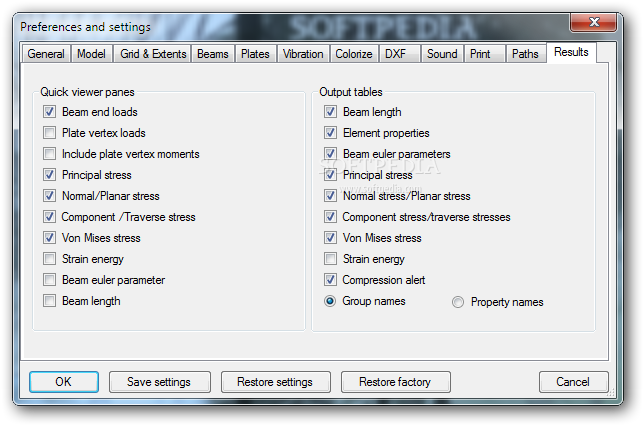Select the Vibration tab

303,54
